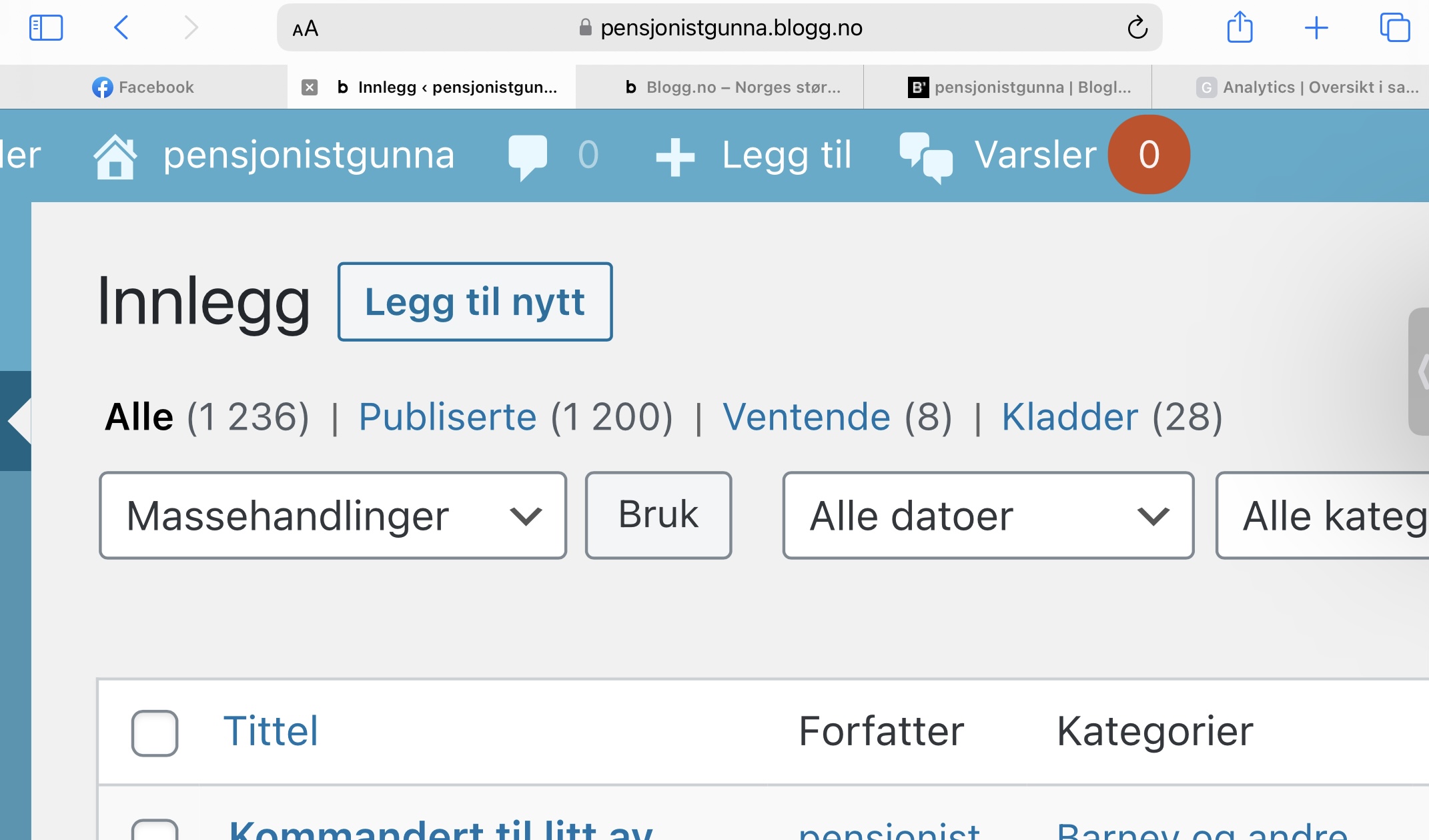Image resolution: width=1429 pixels, height=840 pixels.
Task: Click the orange notification count badge
Action: 1149,155
